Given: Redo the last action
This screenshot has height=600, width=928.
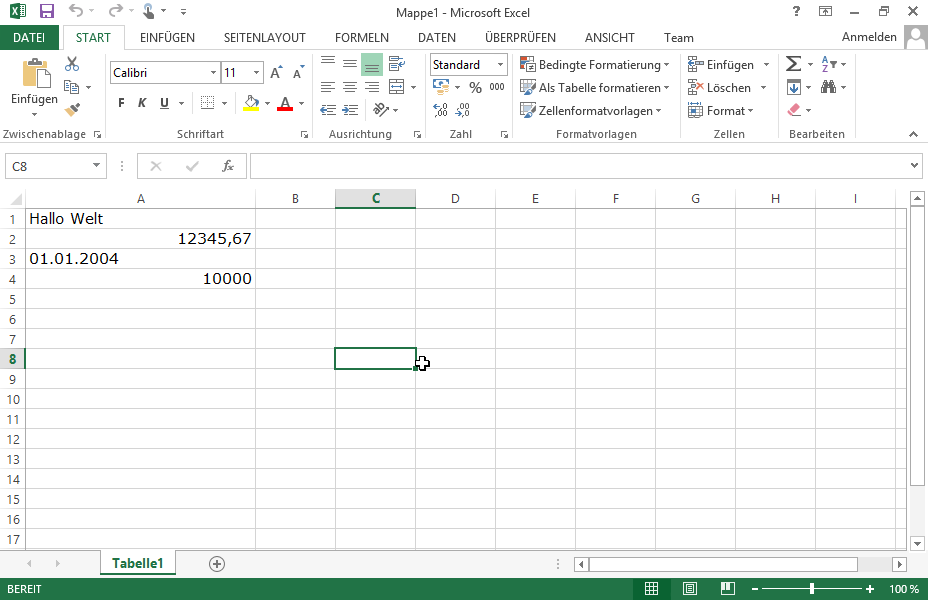Looking at the screenshot, I should (x=115, y=10).
